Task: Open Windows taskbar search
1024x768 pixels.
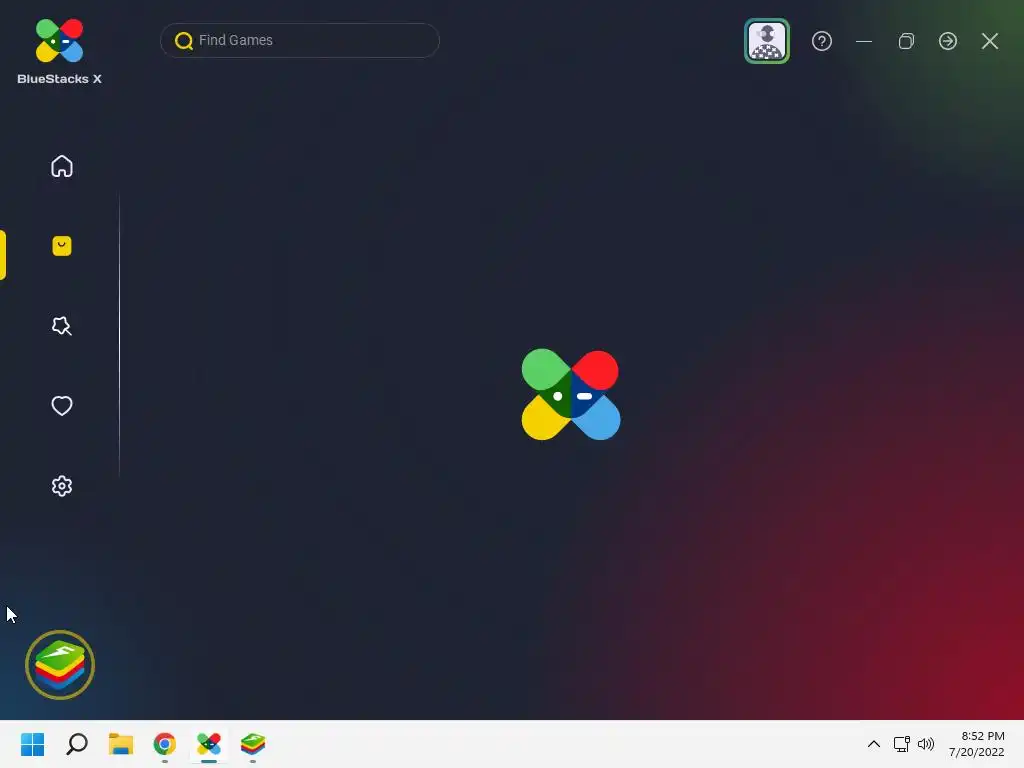Action: (77, 744)
